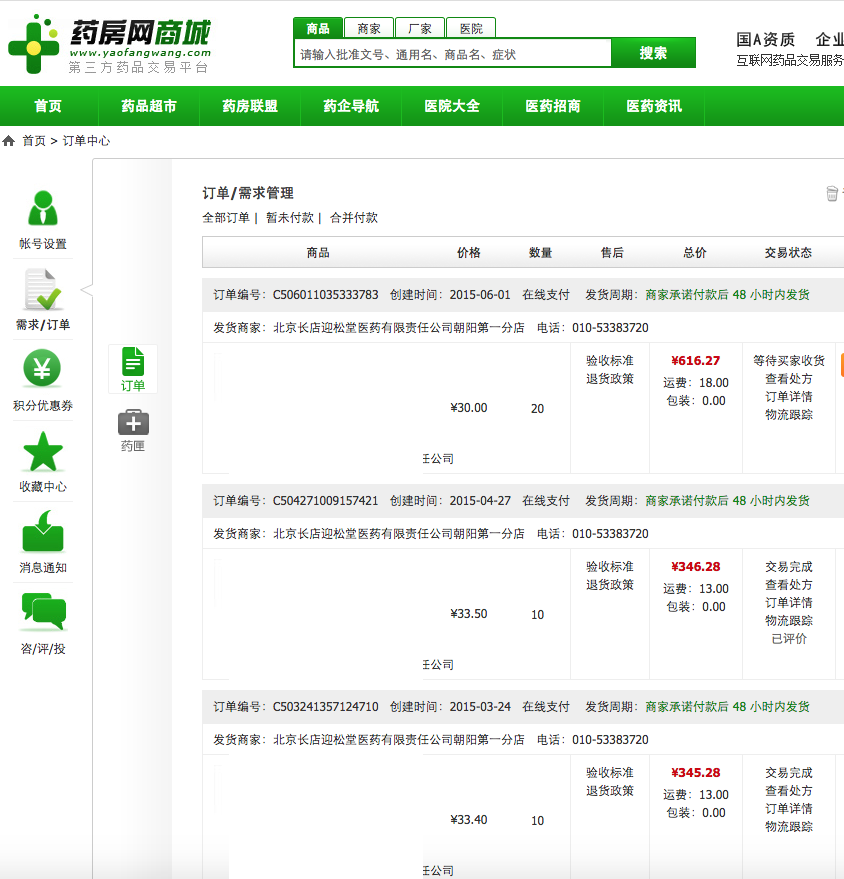The height and width of the screenshot is (879, 844).
Task: Open 医院大全 navigation item
Action: (x=452, y=106)
